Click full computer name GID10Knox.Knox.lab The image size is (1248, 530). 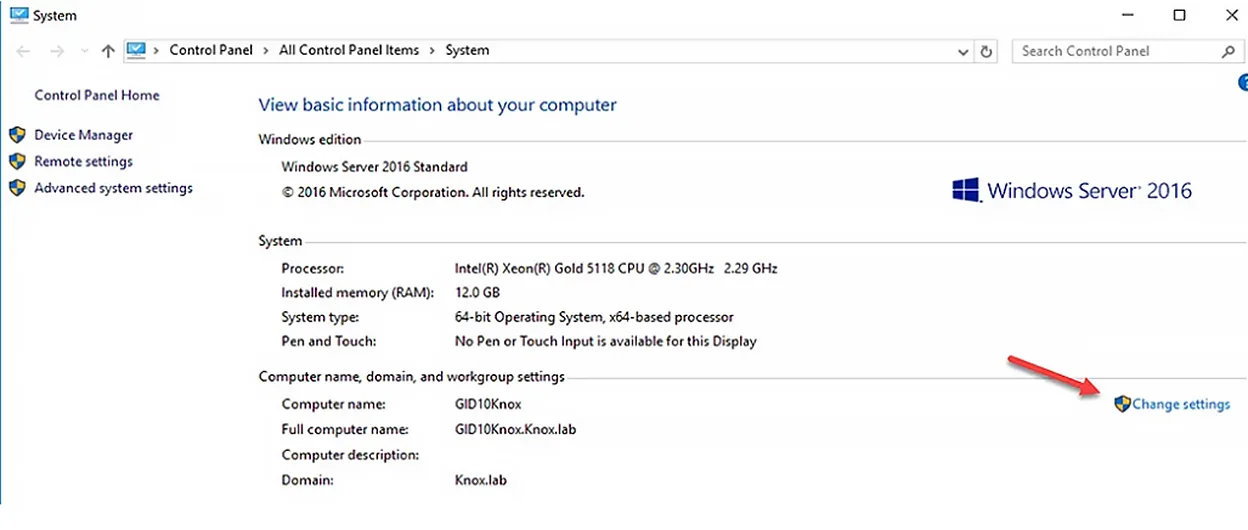pos(515,429)
